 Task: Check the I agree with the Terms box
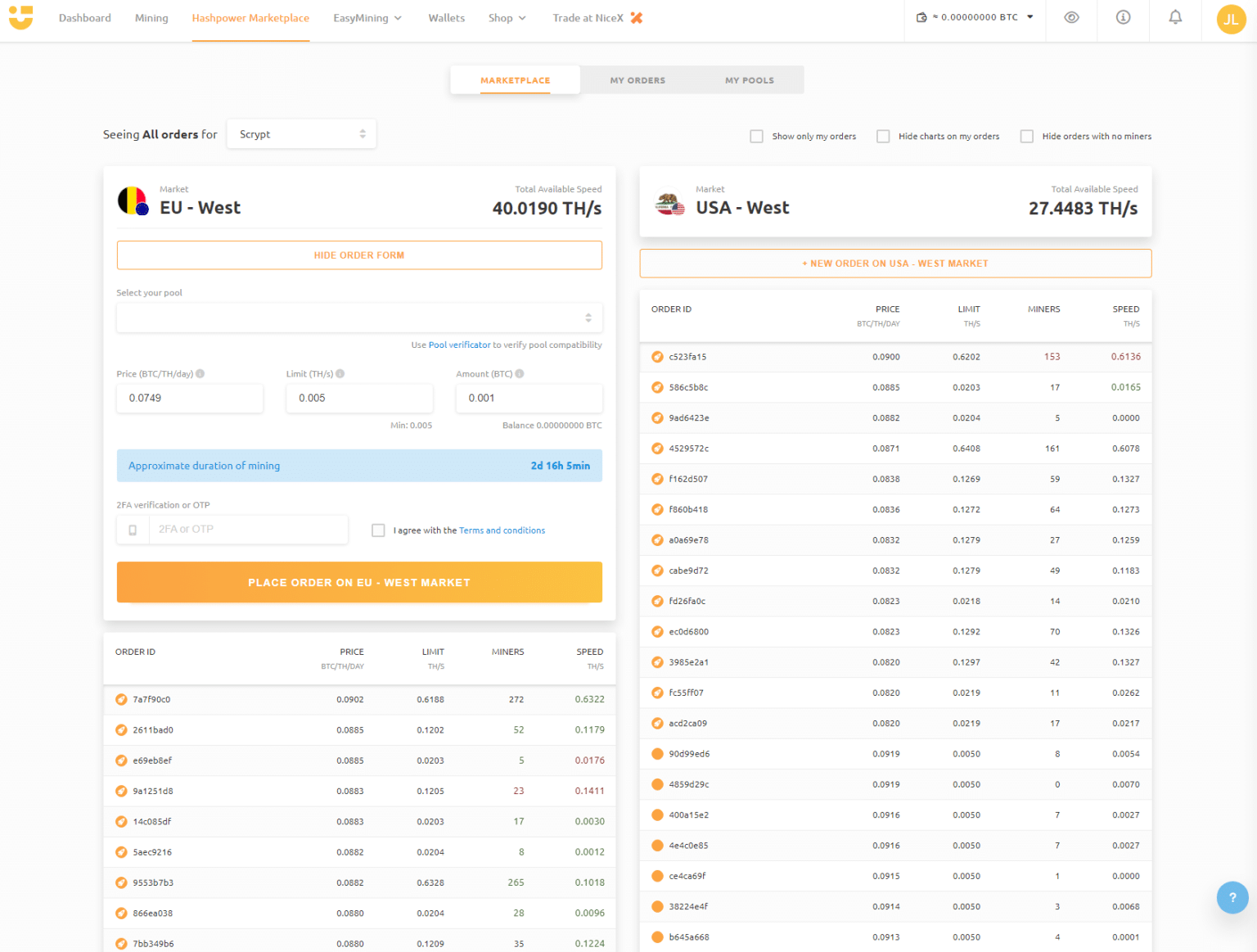[x=378, y=530]
